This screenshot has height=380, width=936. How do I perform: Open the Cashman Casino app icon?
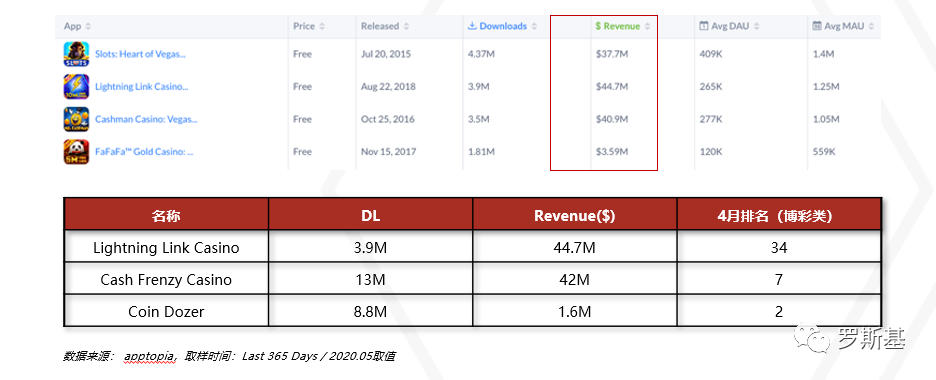click(x=76, y=119)
